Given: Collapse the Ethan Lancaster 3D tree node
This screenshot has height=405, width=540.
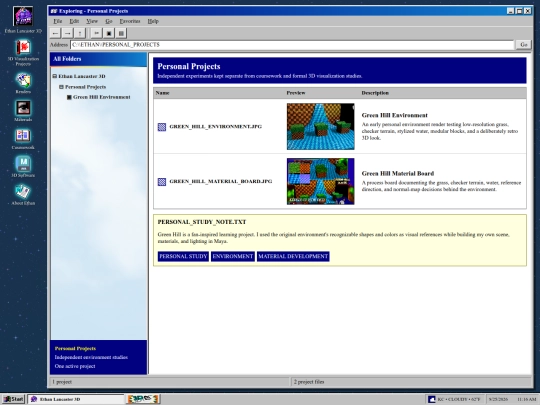Looking at the screenshot, I should 54,76.
